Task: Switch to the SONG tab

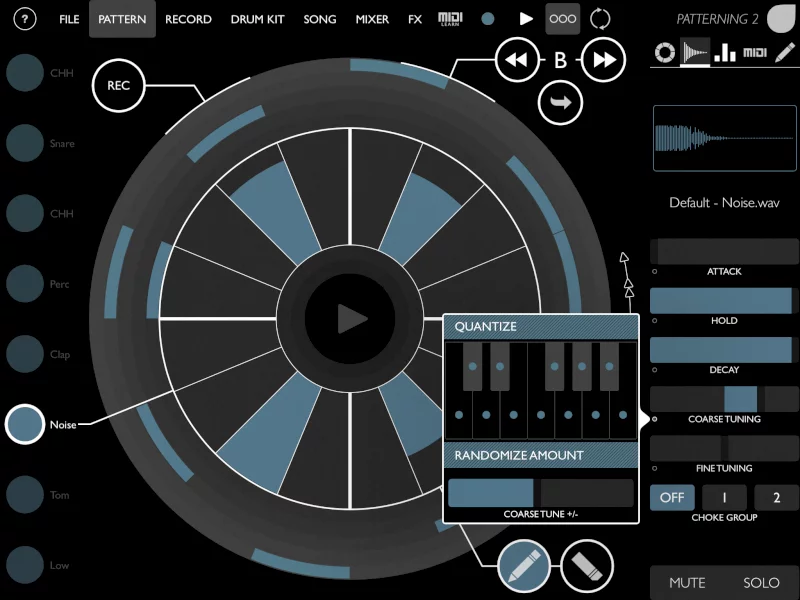Action: [319, 18]
